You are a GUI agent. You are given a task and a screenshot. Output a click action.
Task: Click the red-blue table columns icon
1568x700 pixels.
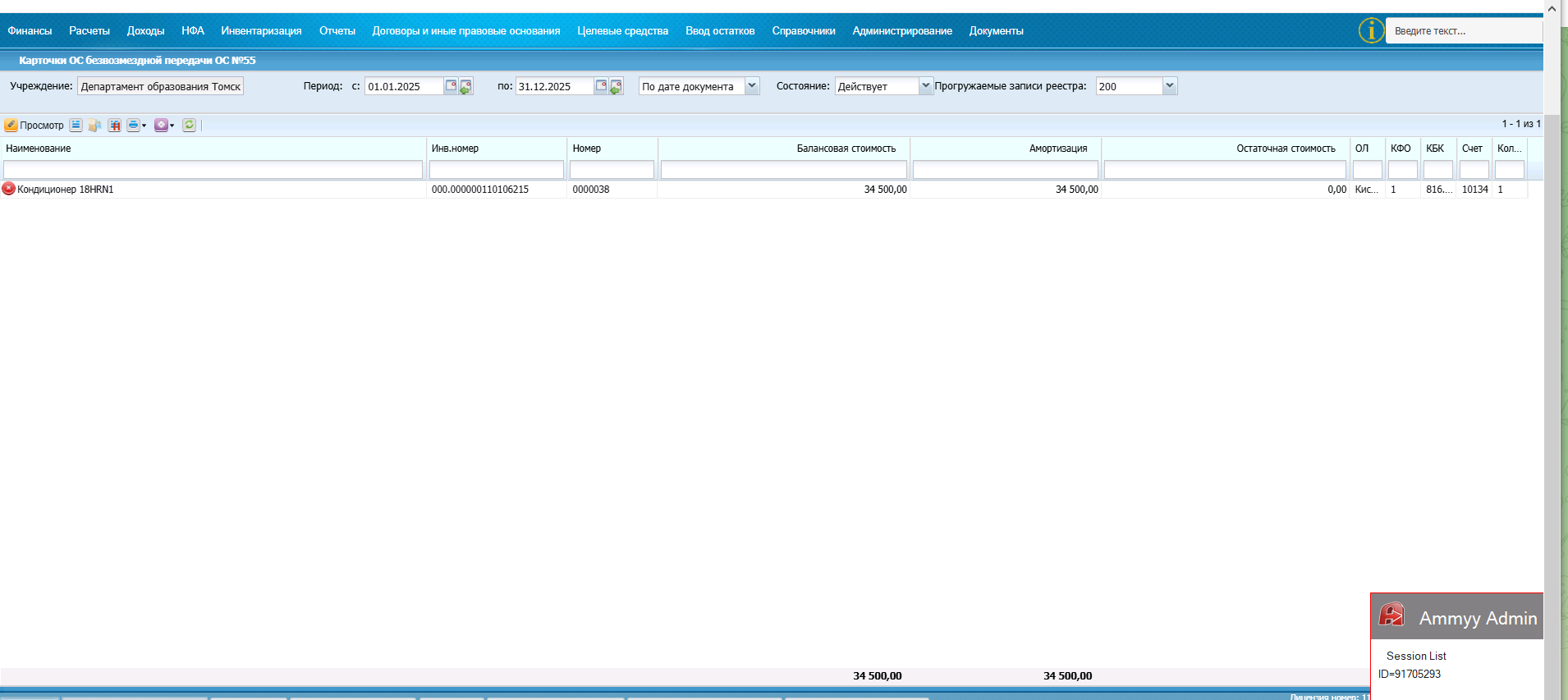click(114, 125)
